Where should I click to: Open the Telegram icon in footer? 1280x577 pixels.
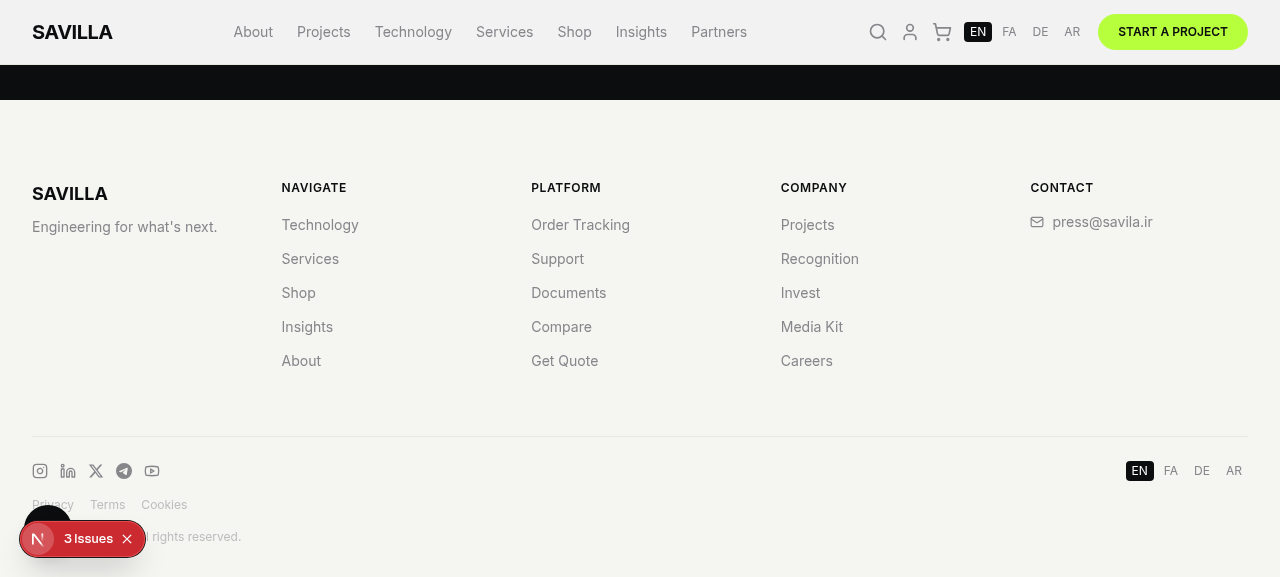(x=124, y=471)
